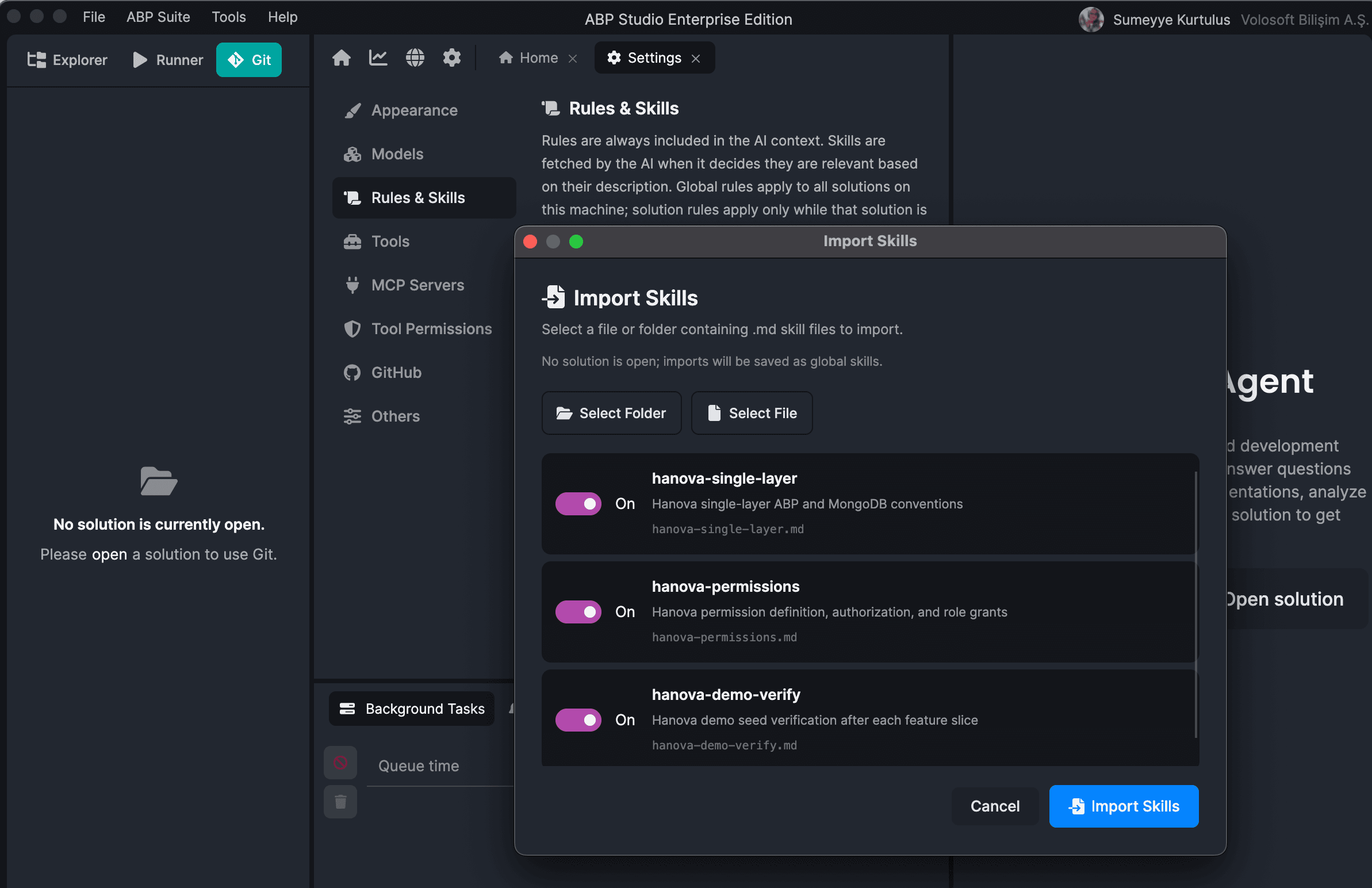Click the trash icon in Background Tasks
This screenshot has width=1372, height=888.
(340, 802)
